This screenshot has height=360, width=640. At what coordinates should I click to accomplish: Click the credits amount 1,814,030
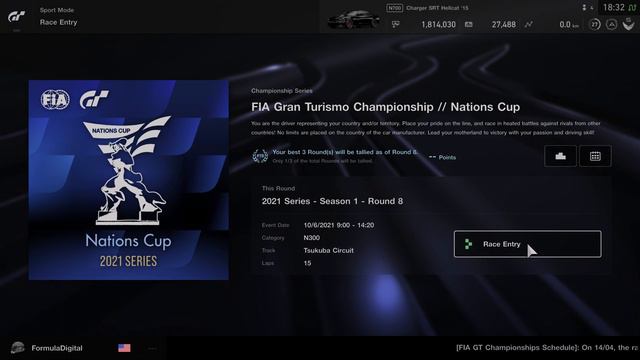point(438,24)
